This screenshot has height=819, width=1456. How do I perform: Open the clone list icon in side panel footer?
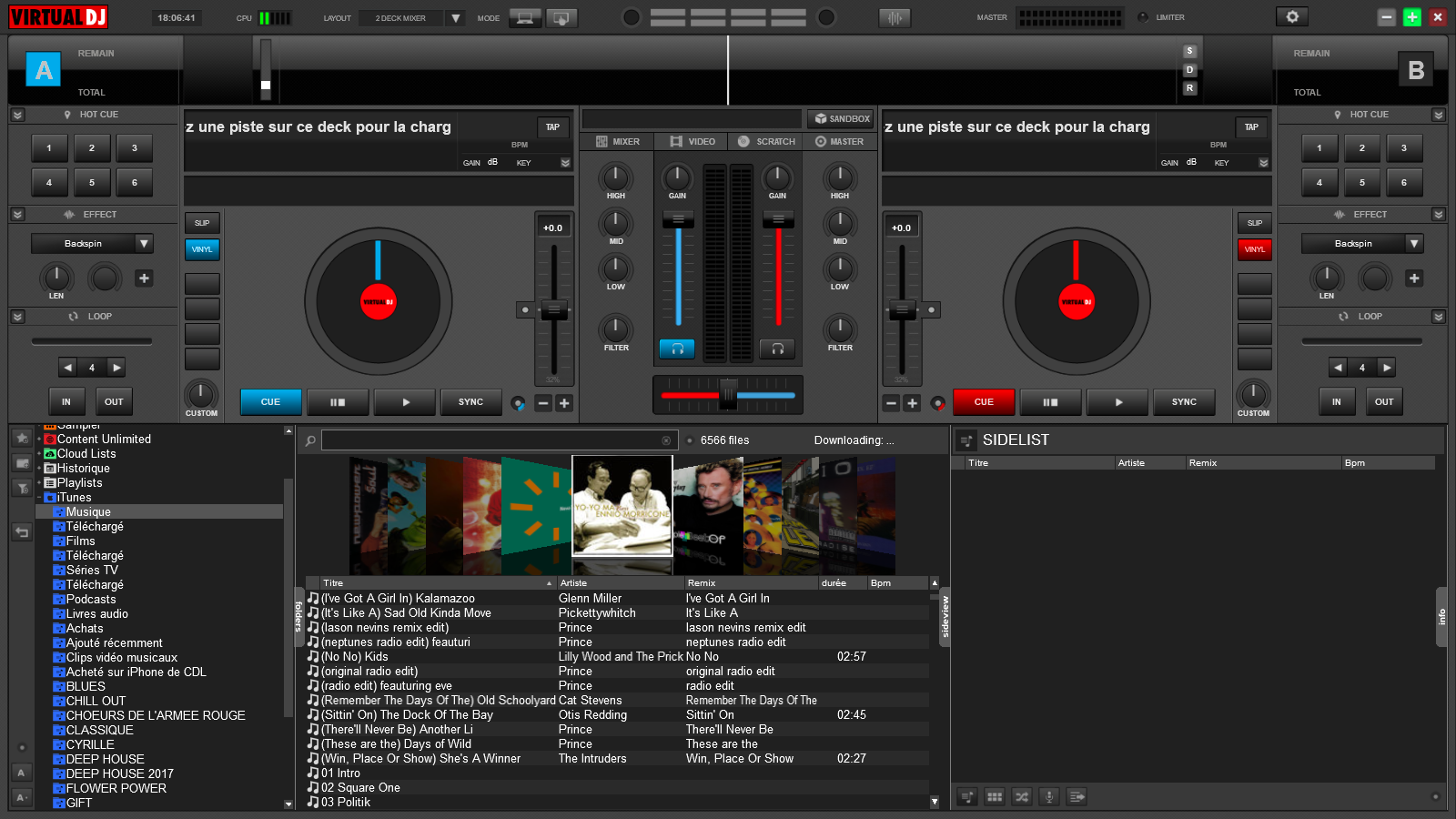coord(1077,797)
